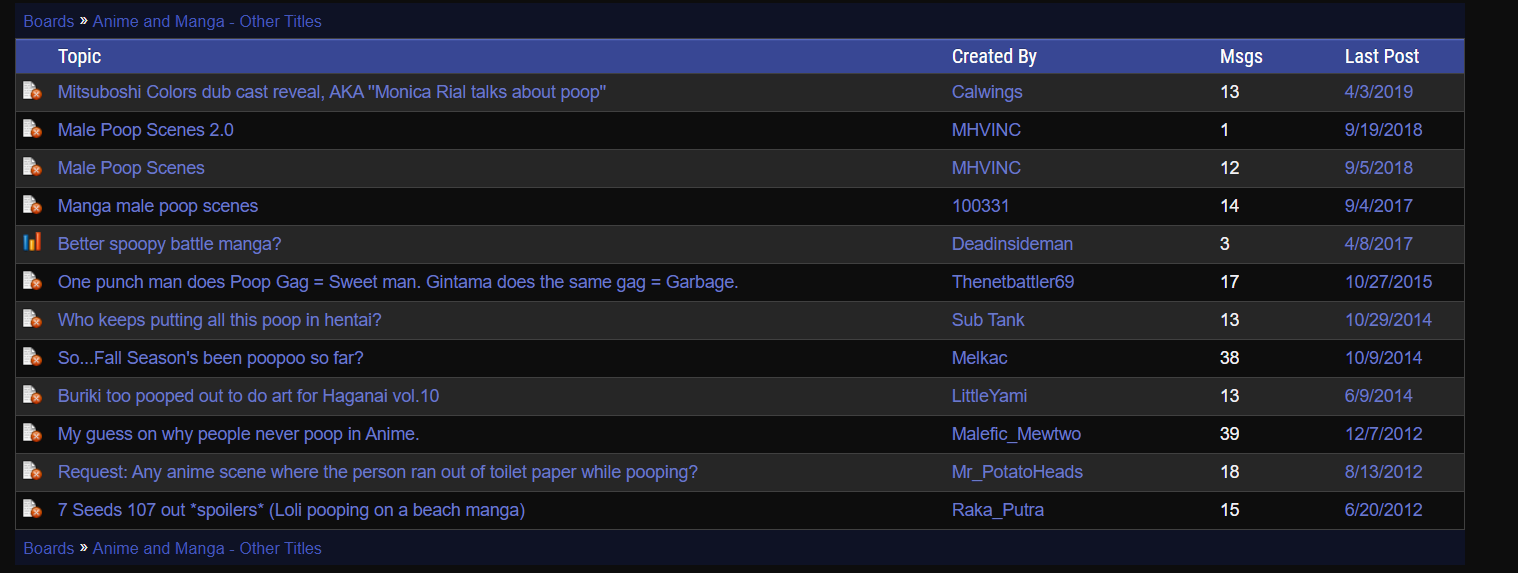Click the topic icon beside One punch man thread
This screenshot has width=1518, height=573.
coord(32,281)
